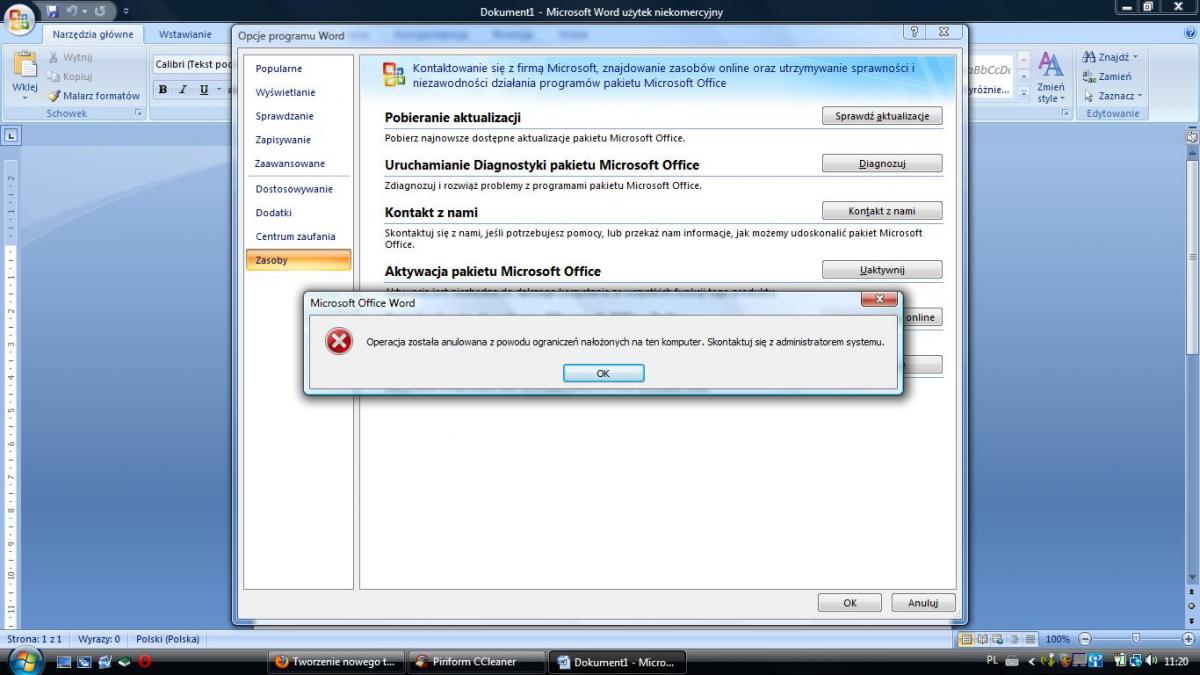The width and height of the screenshot is (1200, 675).
Task: Click Anuluj in Word options dialog
Action: (x=923, y=603)
